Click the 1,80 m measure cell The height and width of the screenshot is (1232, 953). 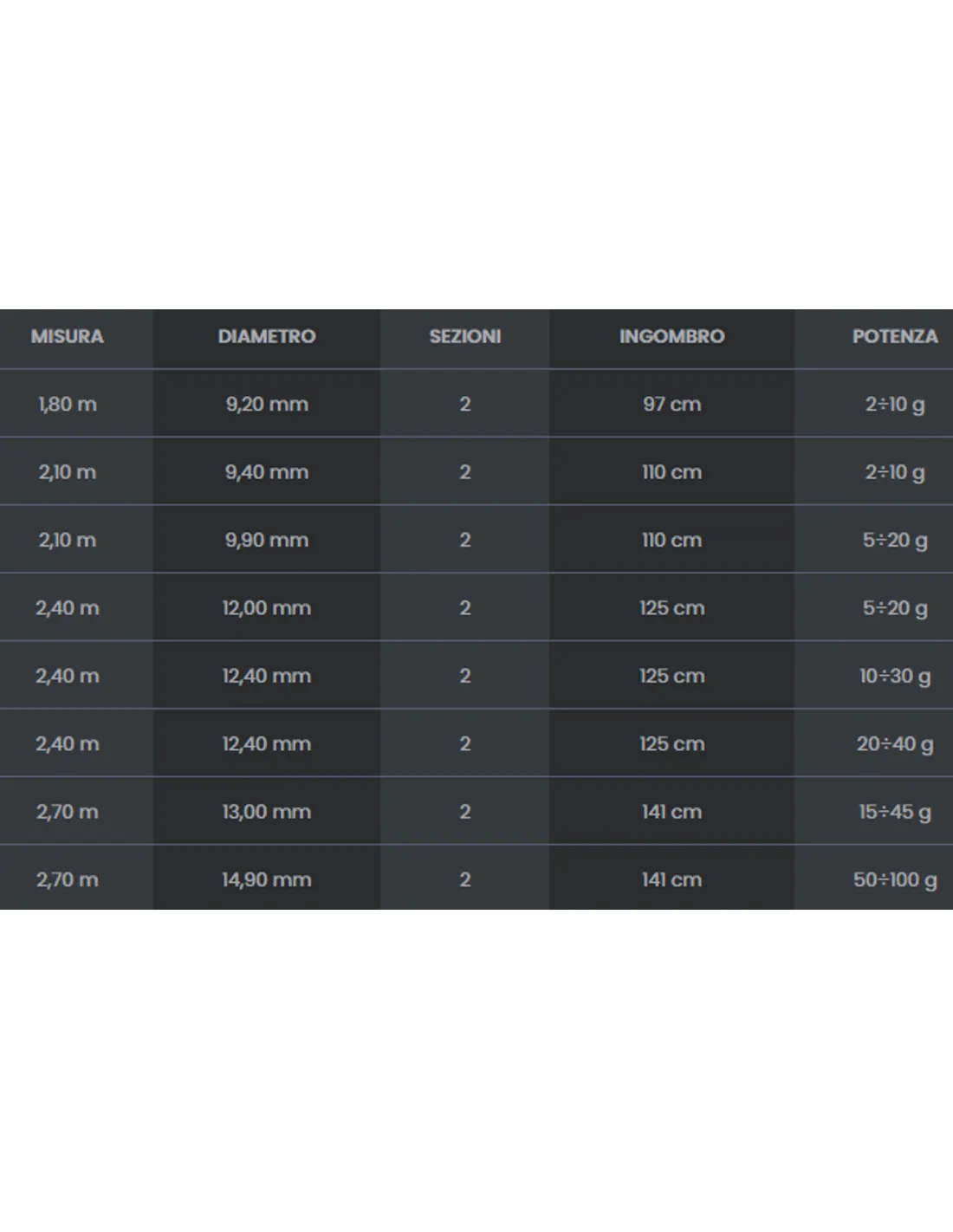coord(68,404)
